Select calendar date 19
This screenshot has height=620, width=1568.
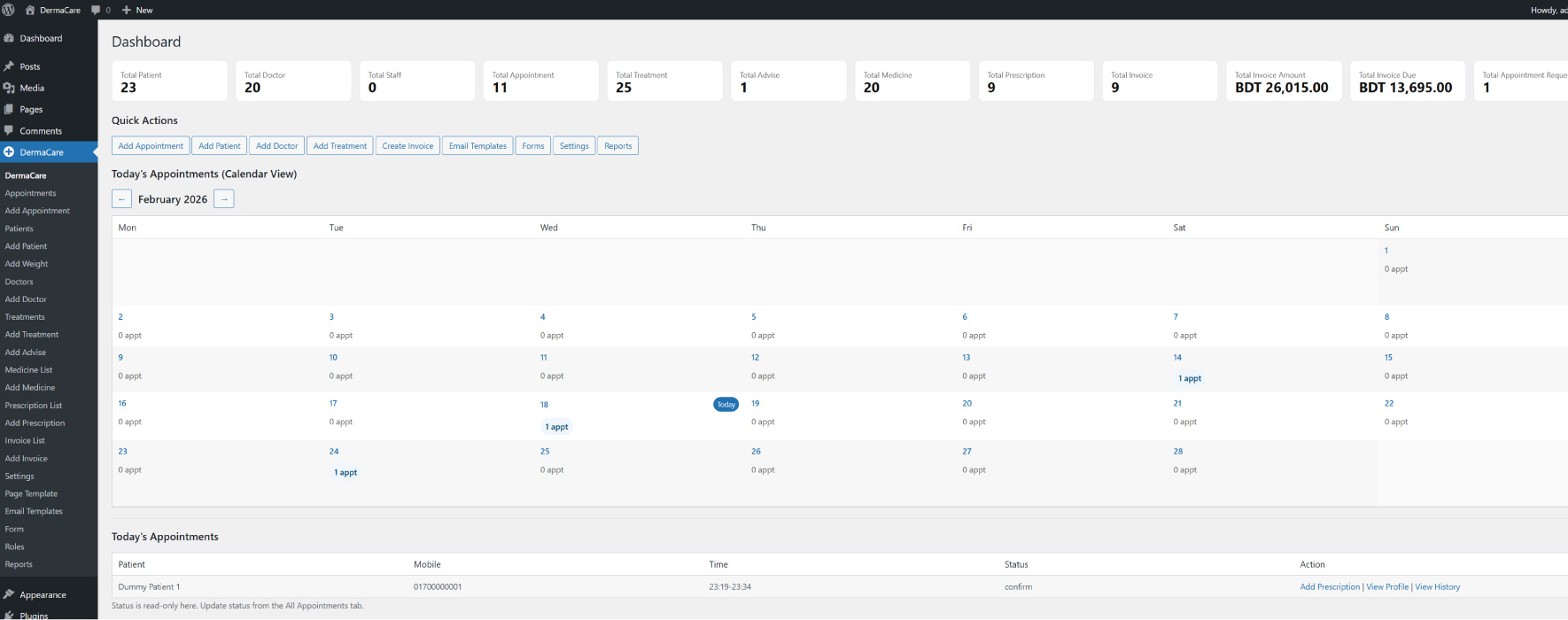pos(756,403)
